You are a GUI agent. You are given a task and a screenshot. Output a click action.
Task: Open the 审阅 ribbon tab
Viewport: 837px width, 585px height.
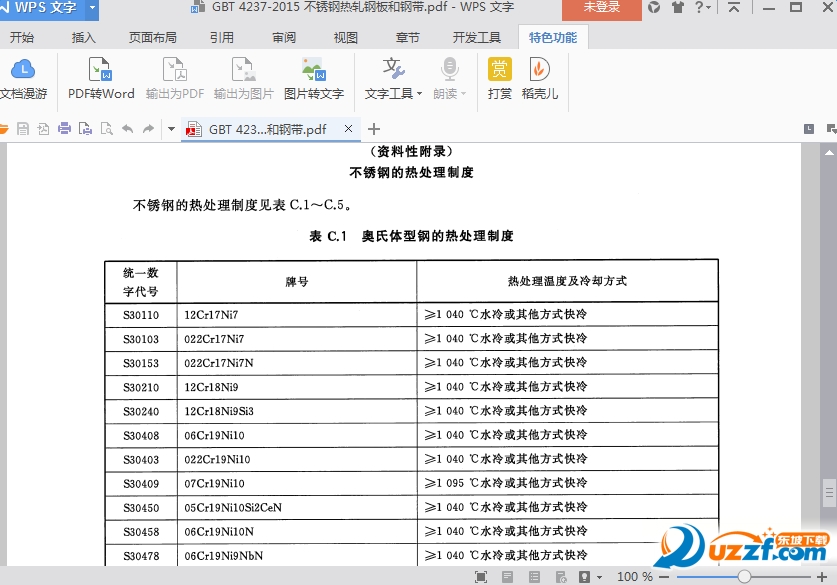[x=284, y=37]
